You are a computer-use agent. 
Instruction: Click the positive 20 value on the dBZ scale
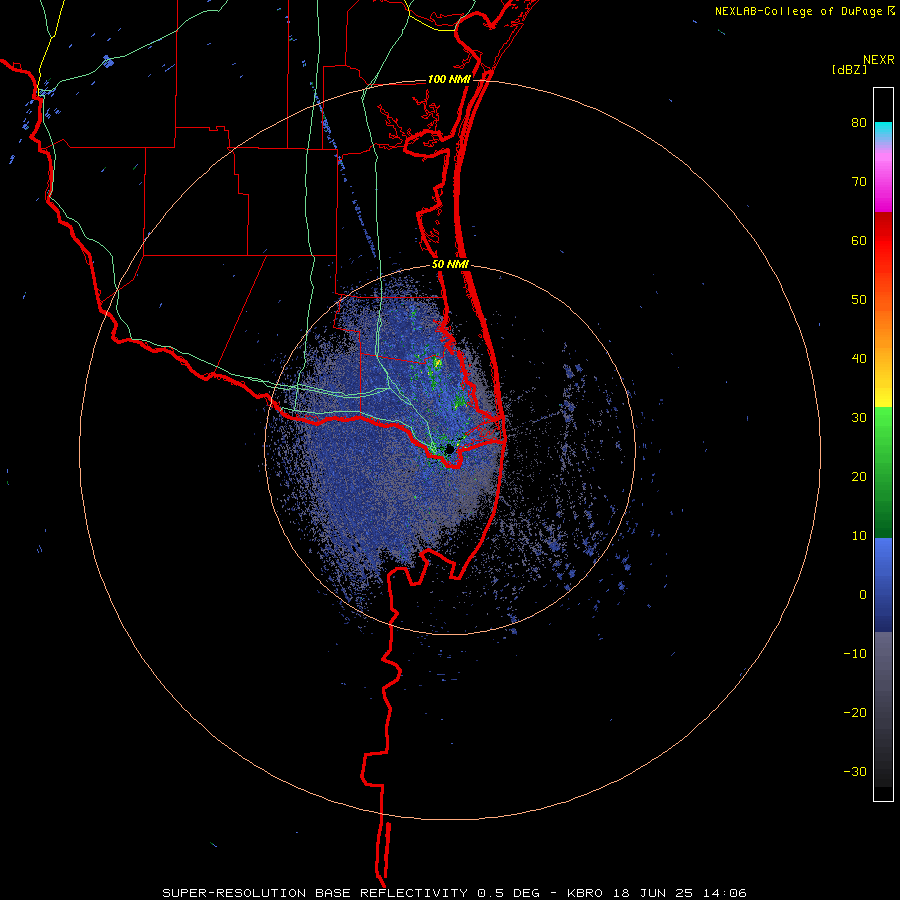(x=859, y=477)
